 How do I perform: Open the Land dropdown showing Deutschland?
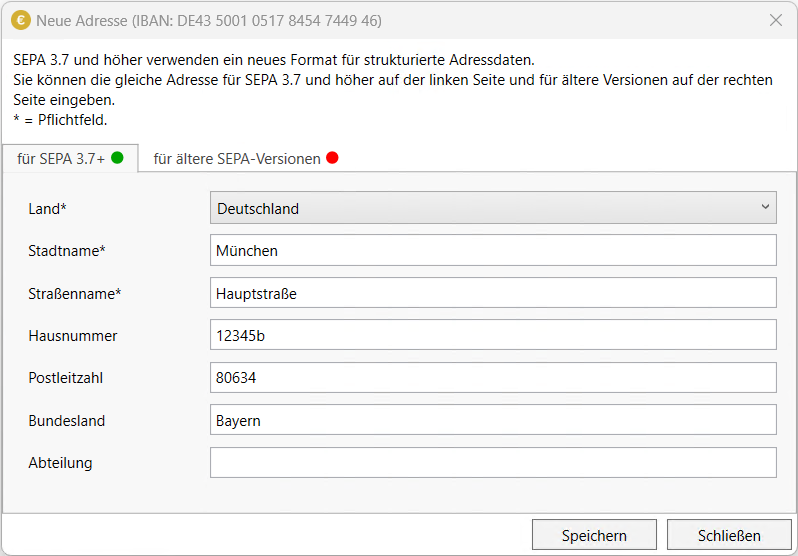(493, 208)
